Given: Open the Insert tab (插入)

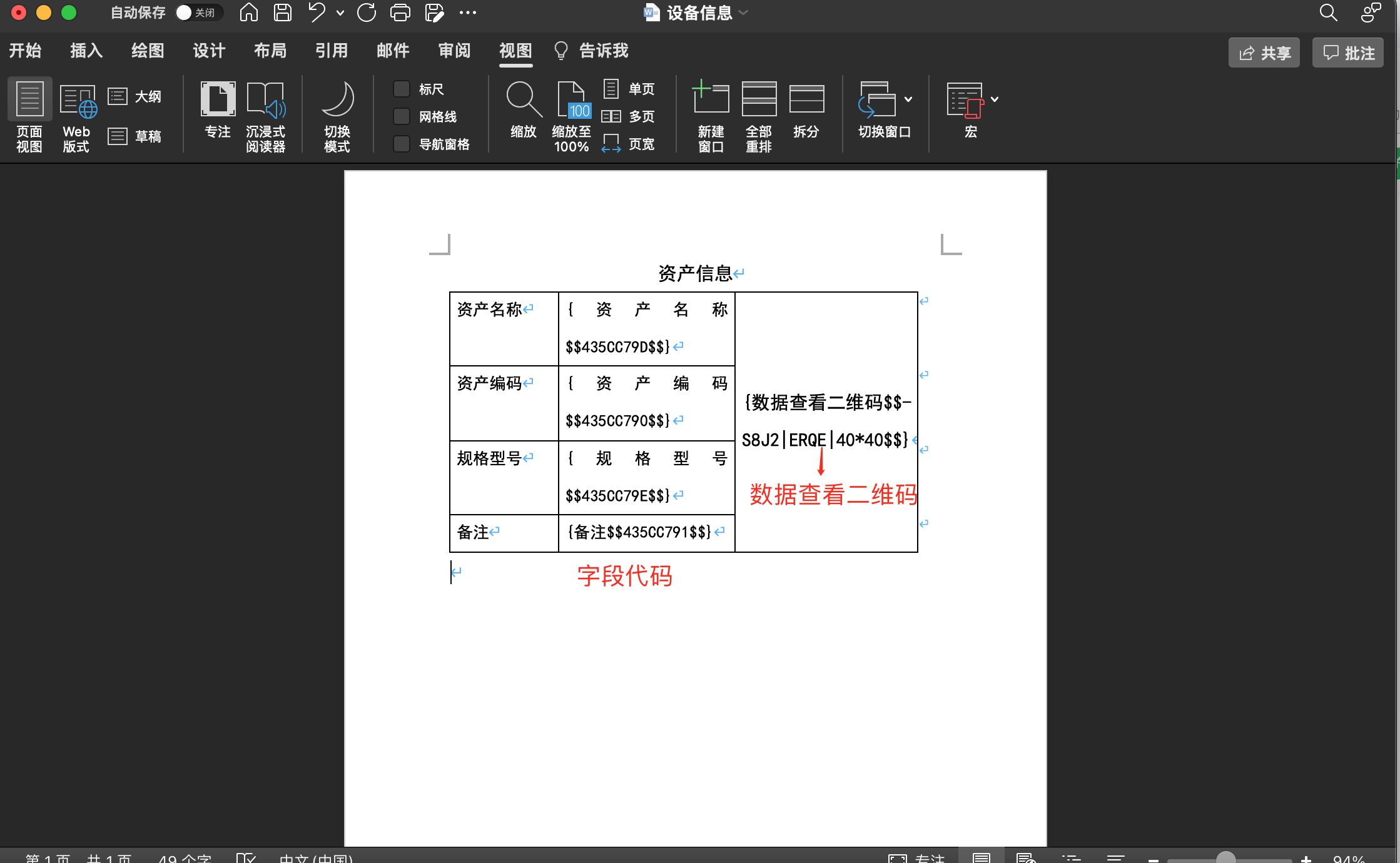Looking at the screenshot, I should (x=86, y=51).
